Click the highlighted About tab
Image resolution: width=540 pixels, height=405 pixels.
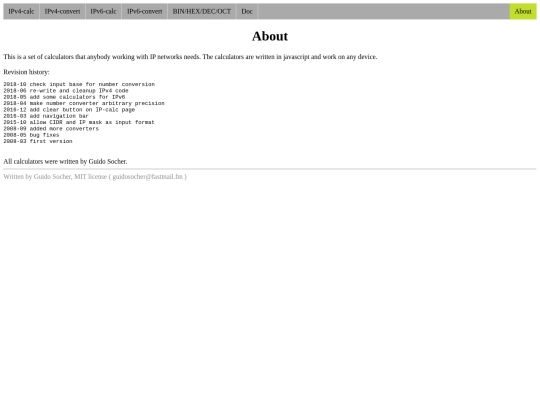523,11
